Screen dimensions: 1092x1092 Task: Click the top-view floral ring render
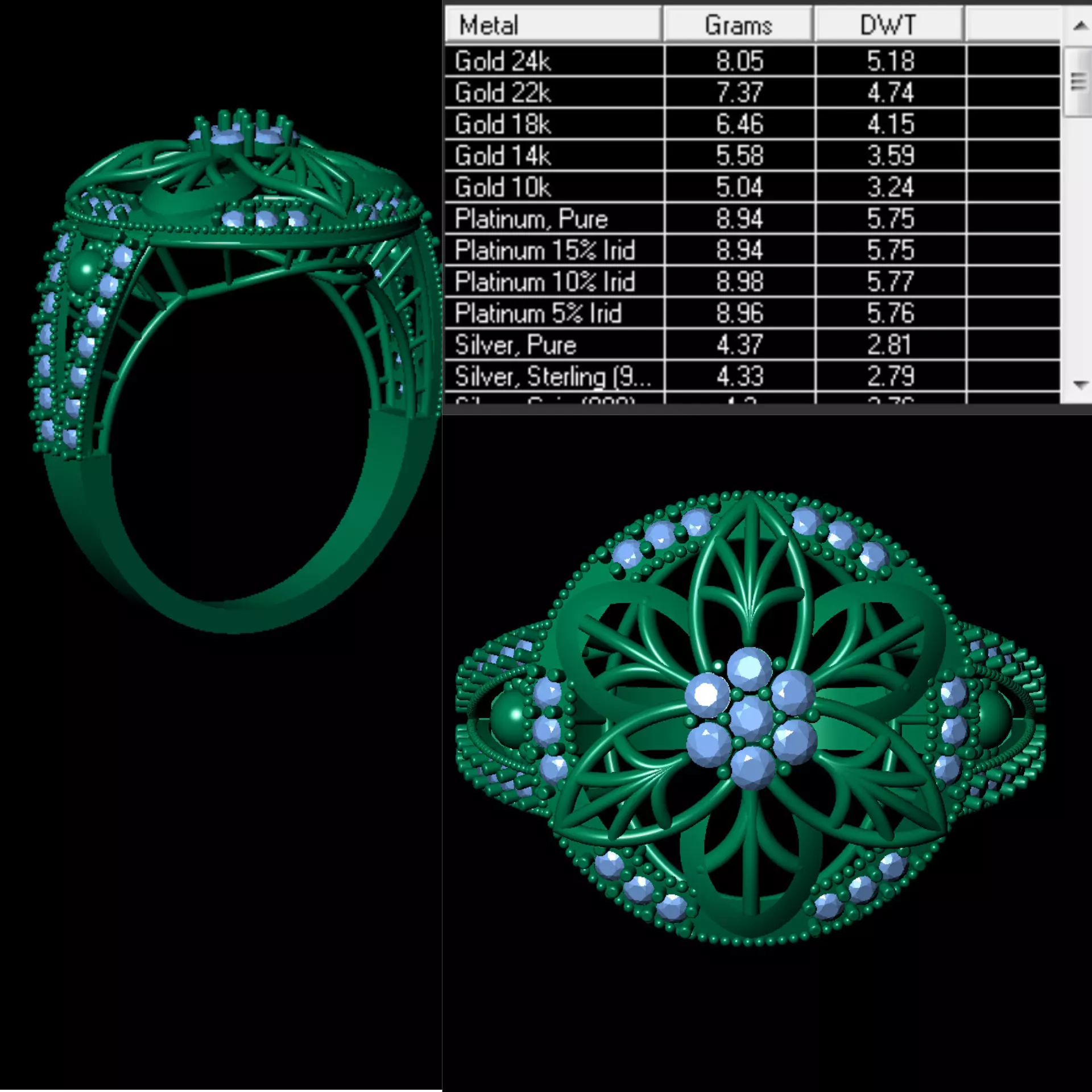(751, 718)
